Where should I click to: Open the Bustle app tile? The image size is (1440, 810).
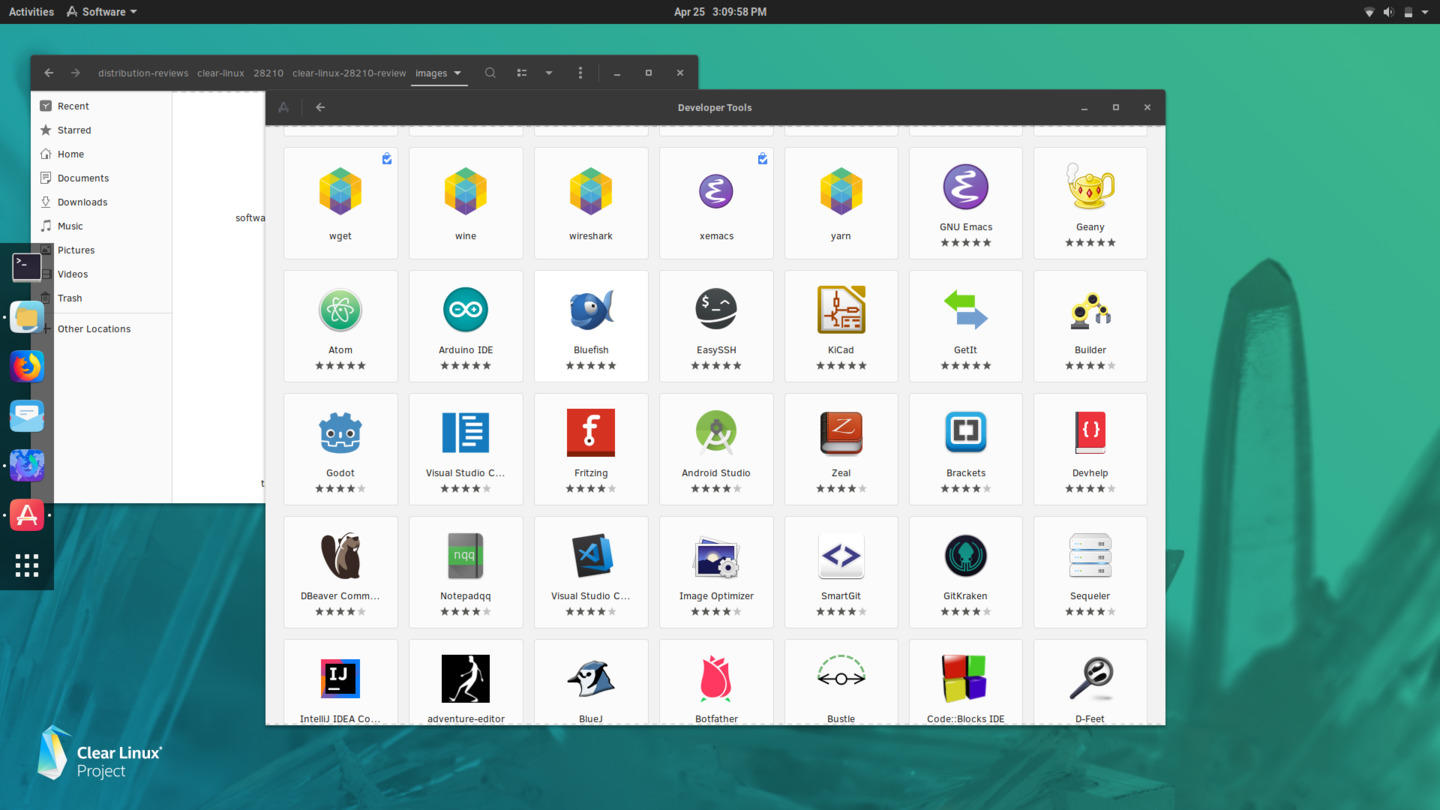[x=841, y=682]
